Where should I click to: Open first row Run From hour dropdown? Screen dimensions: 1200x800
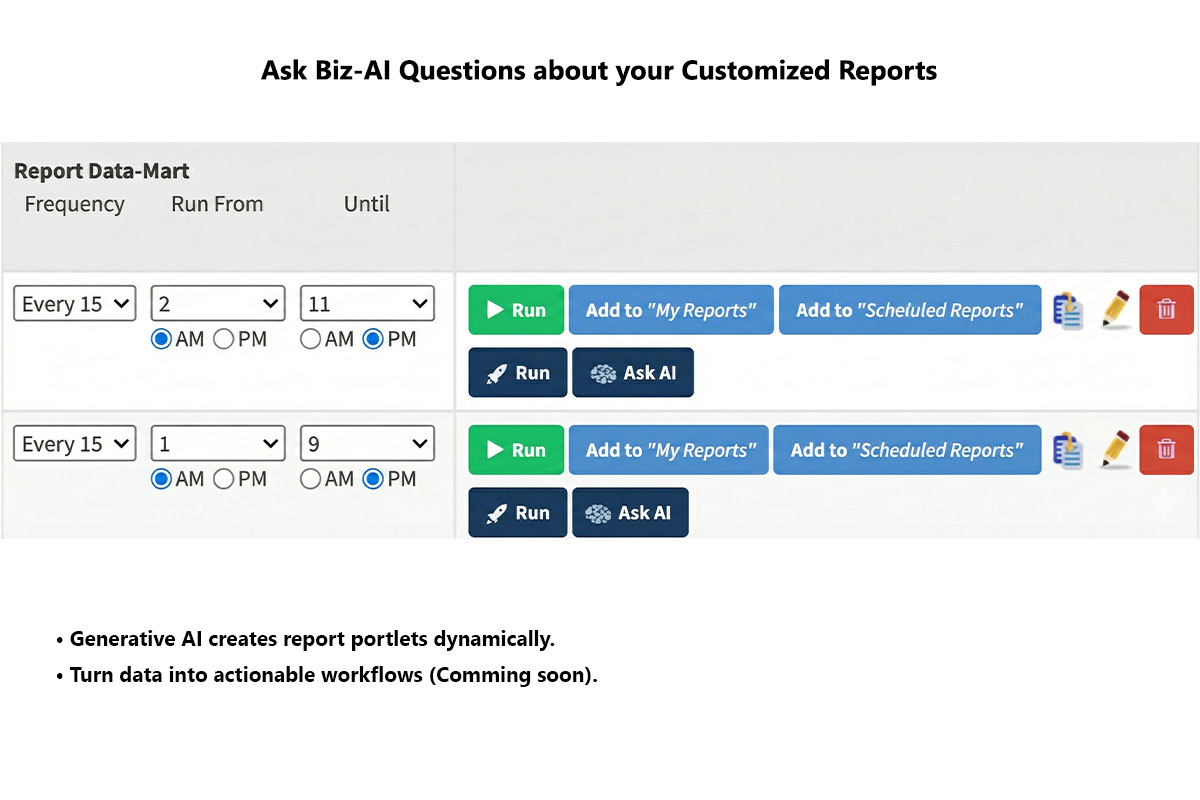click(x=218, y=304)
